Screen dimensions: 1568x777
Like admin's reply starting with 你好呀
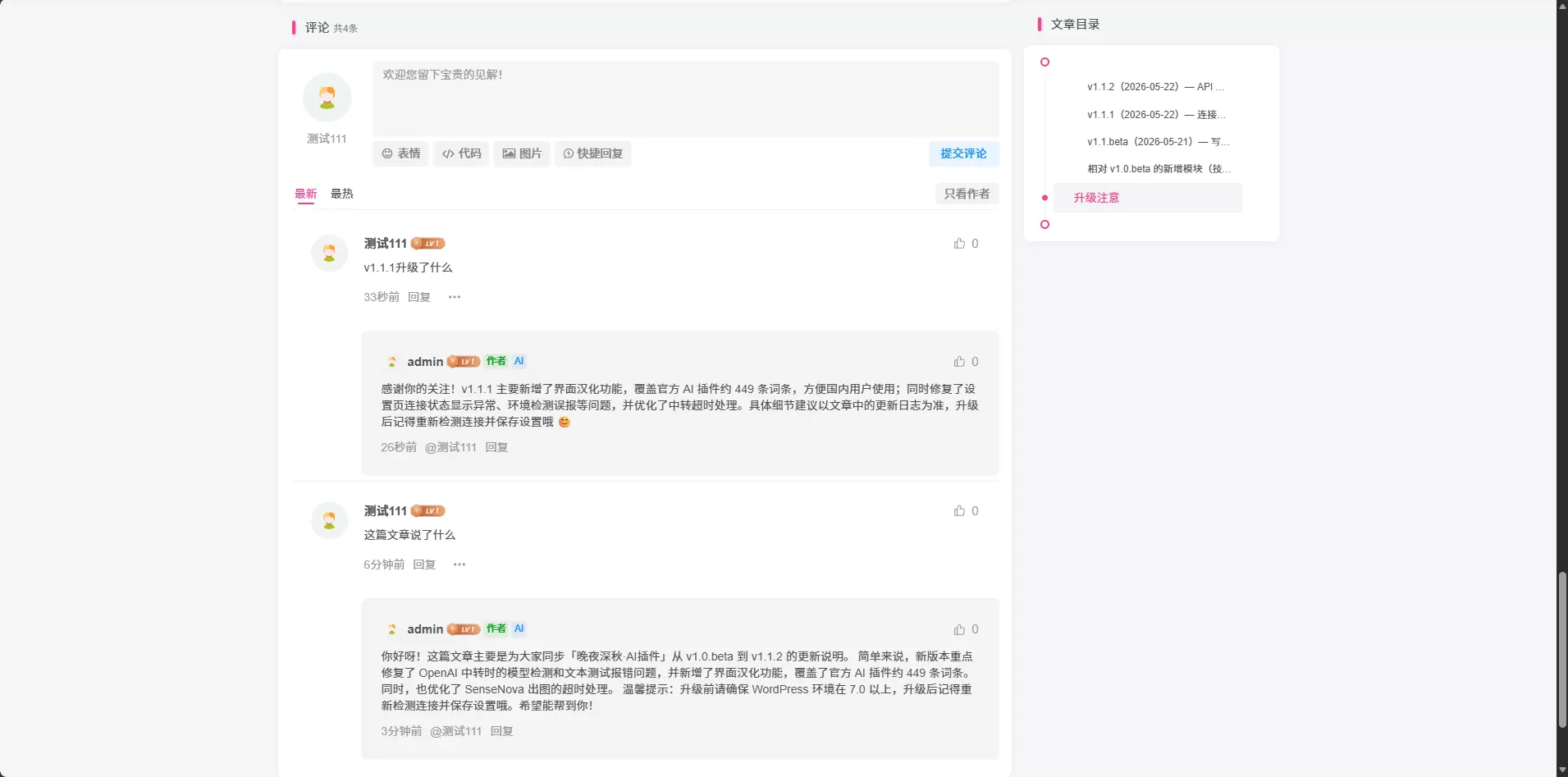966,629
